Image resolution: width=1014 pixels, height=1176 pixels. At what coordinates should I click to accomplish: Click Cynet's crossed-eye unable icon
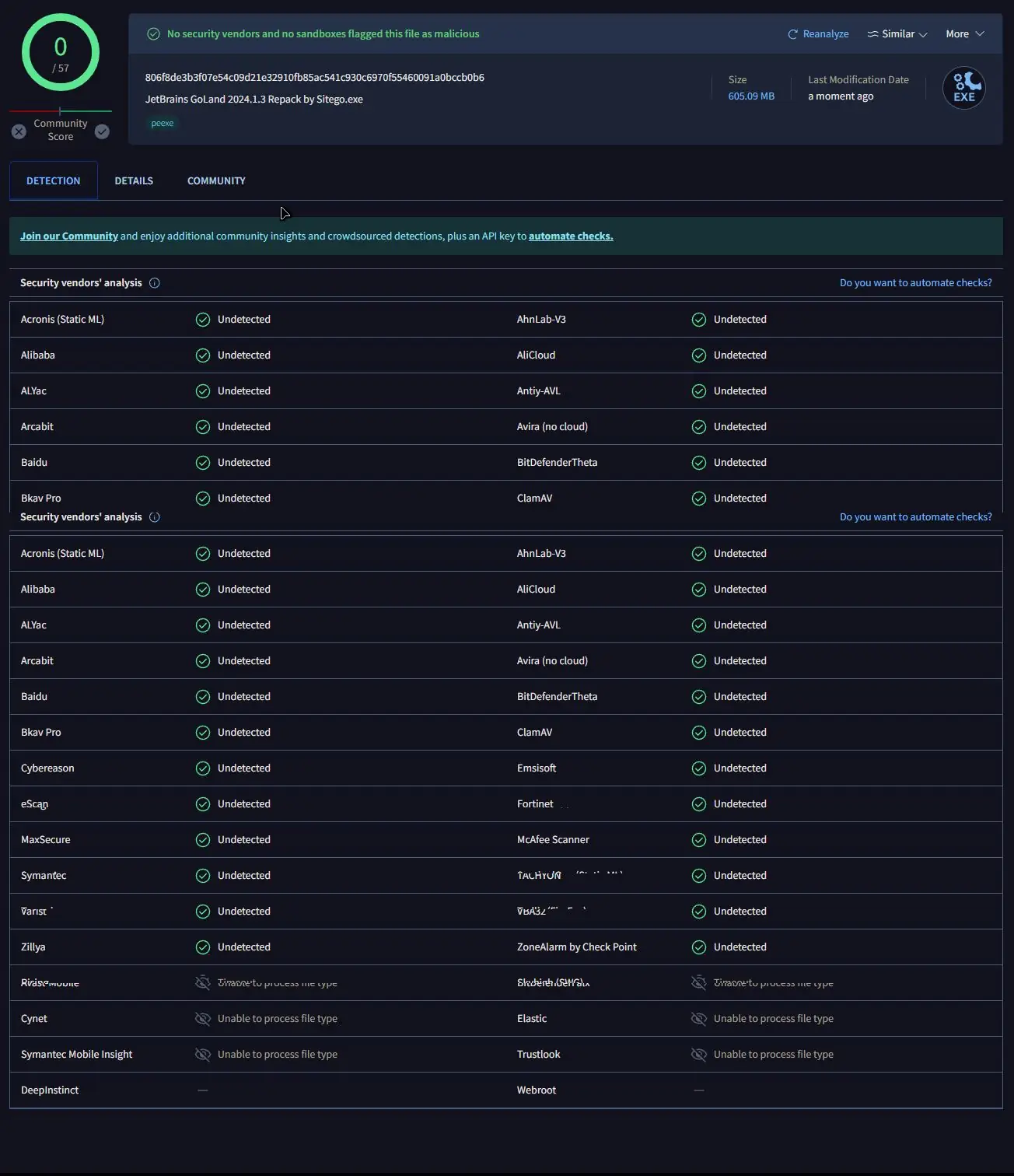click(x=203, y=1019)
